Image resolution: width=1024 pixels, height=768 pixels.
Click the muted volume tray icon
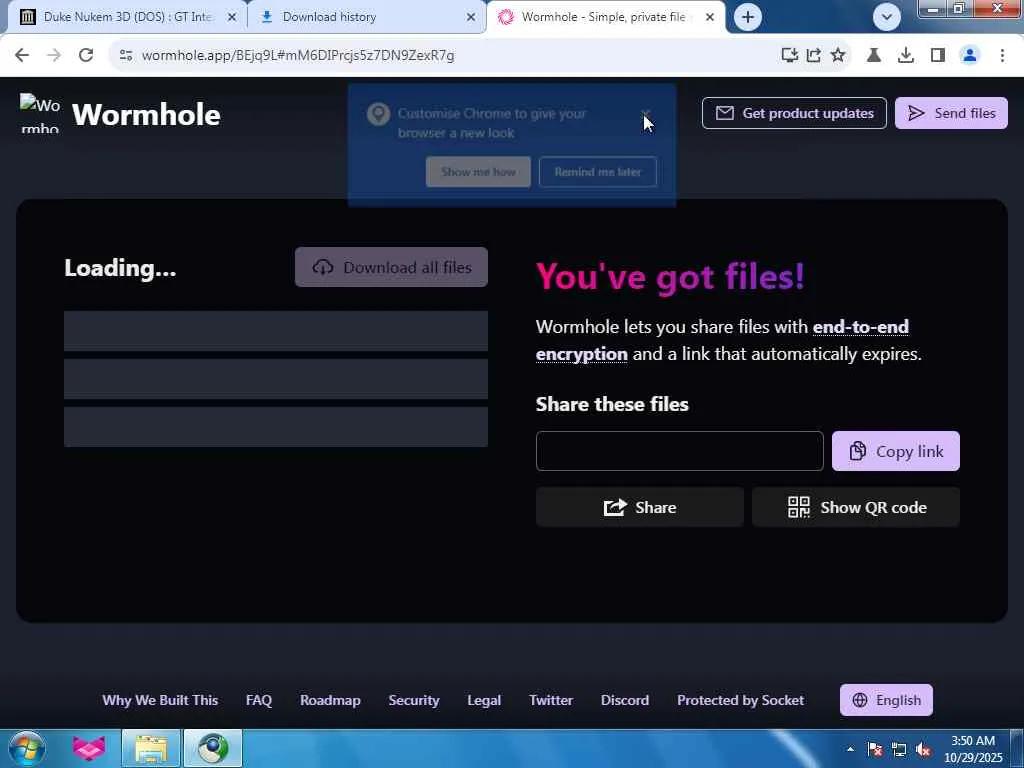(x=923, y=749)
